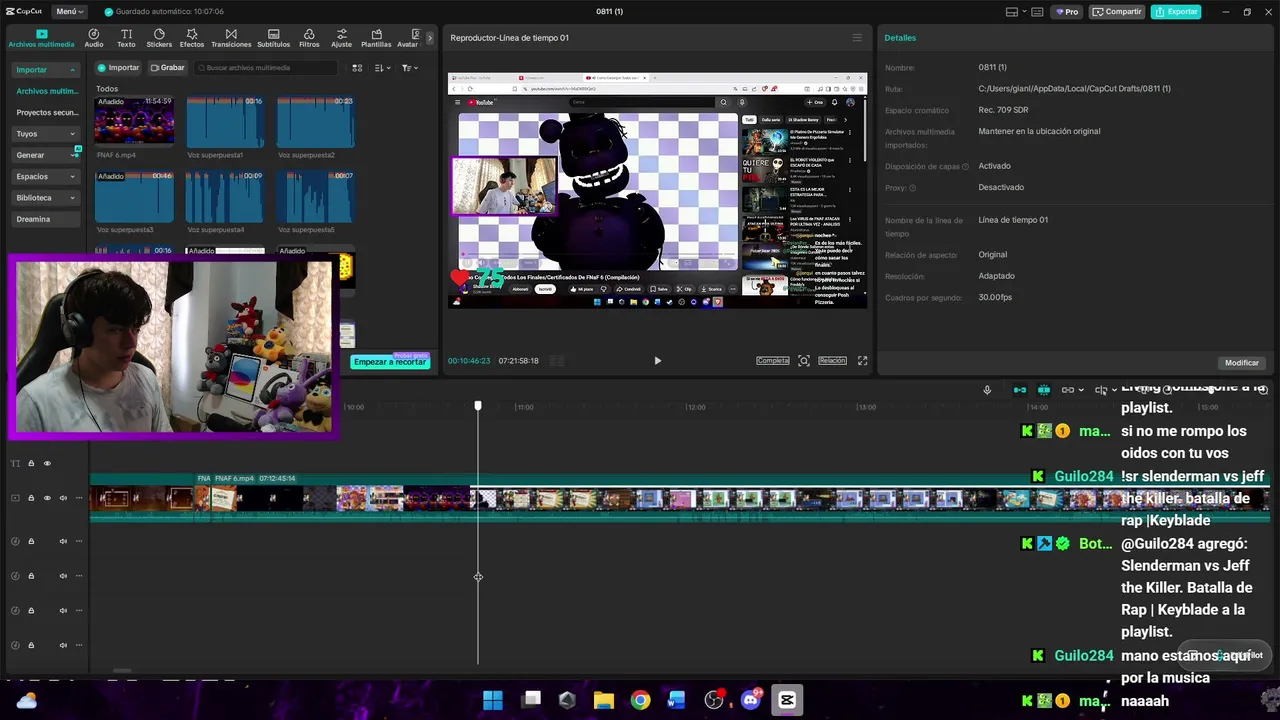Click the Empezar a recortar button

tap(390, 362)
